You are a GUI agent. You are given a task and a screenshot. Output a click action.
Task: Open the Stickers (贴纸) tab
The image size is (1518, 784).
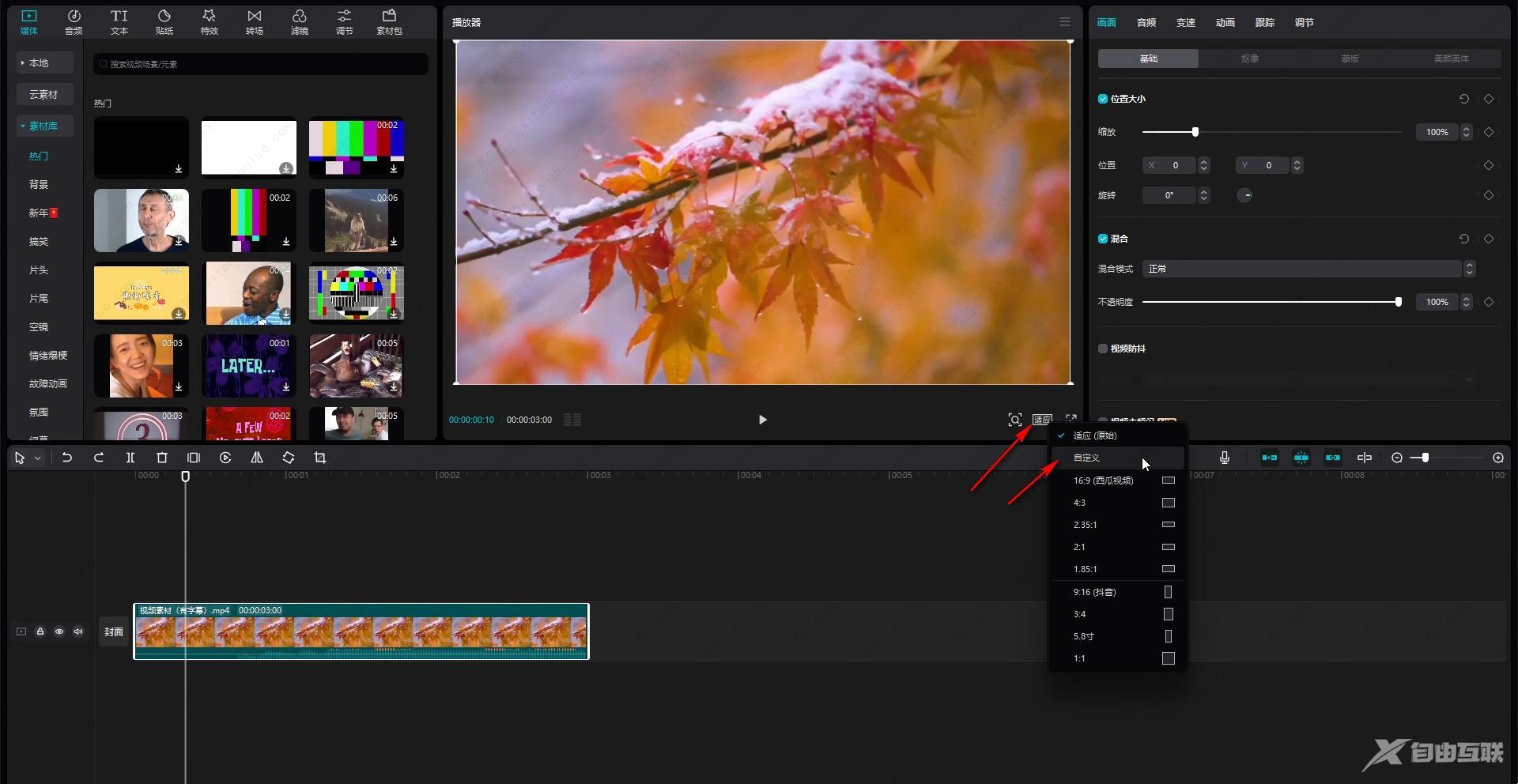point(164,22)
